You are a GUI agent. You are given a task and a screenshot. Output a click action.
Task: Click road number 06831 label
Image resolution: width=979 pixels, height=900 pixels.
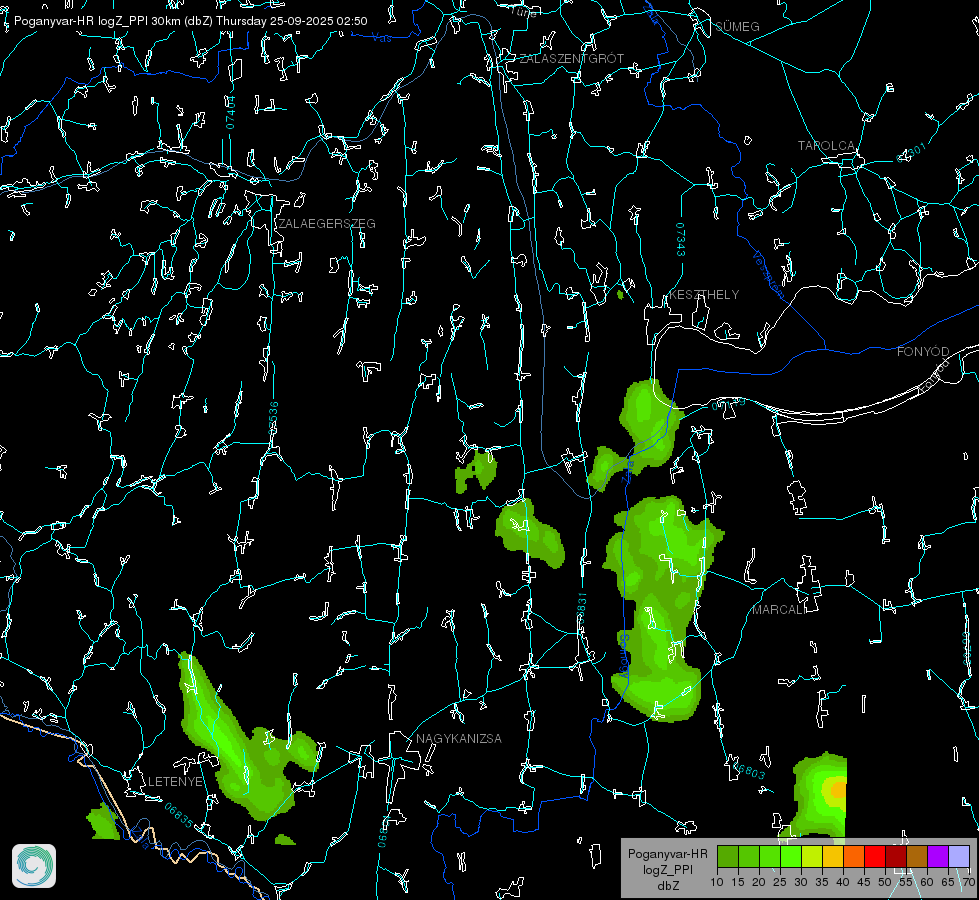click(581, 610)
